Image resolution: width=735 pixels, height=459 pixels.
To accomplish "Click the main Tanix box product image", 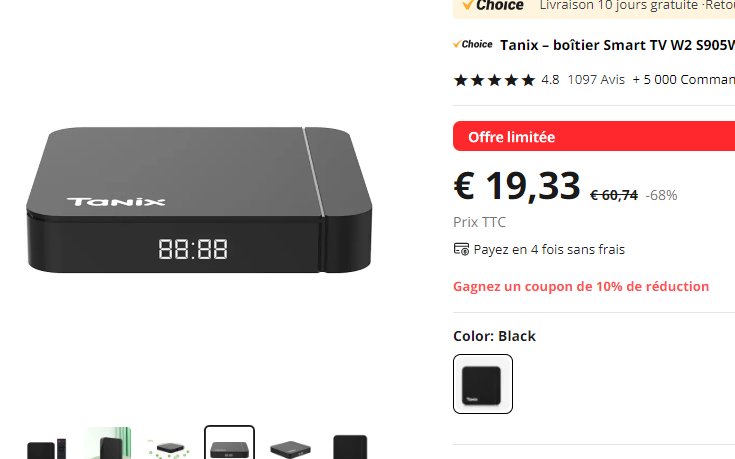I will [199, 200].
